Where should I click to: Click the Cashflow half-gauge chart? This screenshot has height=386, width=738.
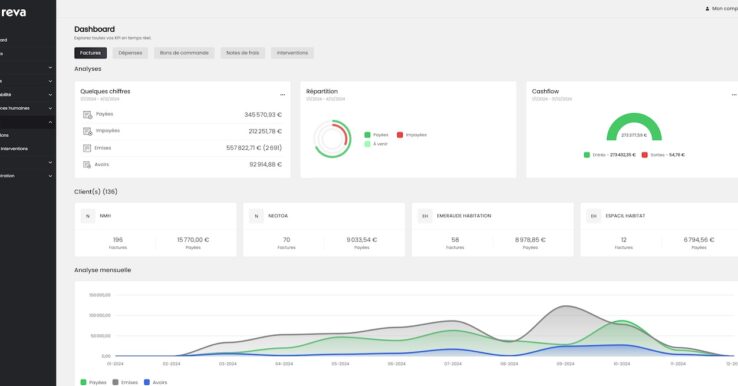(x=634, y=127)
